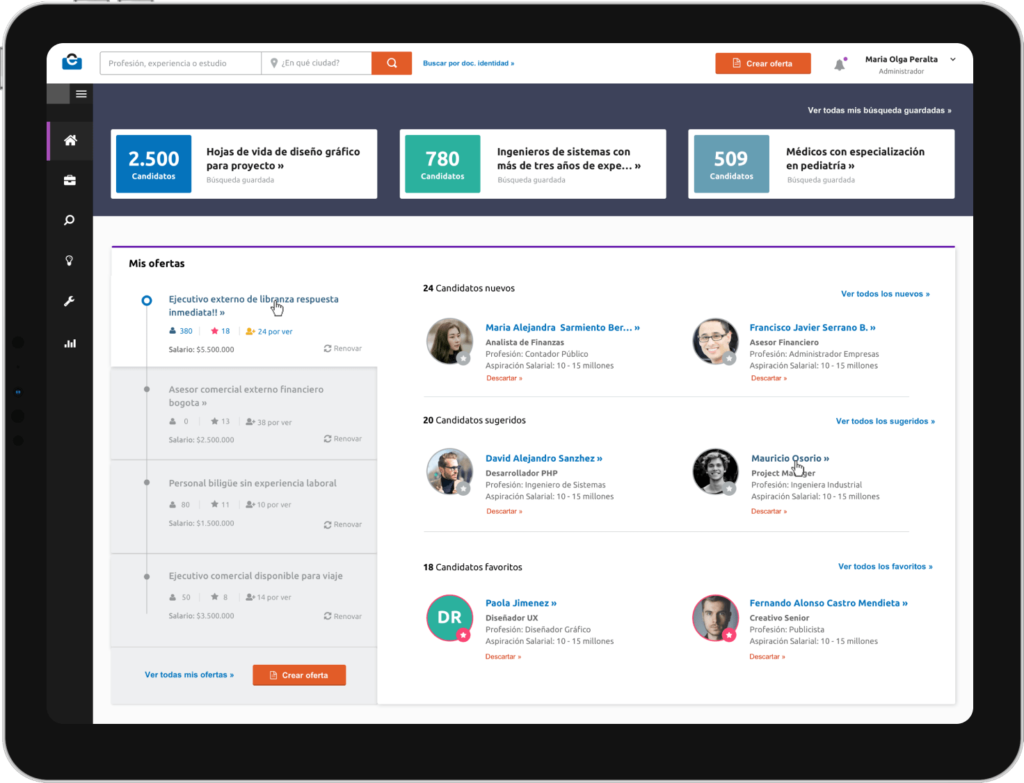This screenshot has height=783, width=1024.
Task: Open the wrench tools sidebar icon
Action: 70,301
